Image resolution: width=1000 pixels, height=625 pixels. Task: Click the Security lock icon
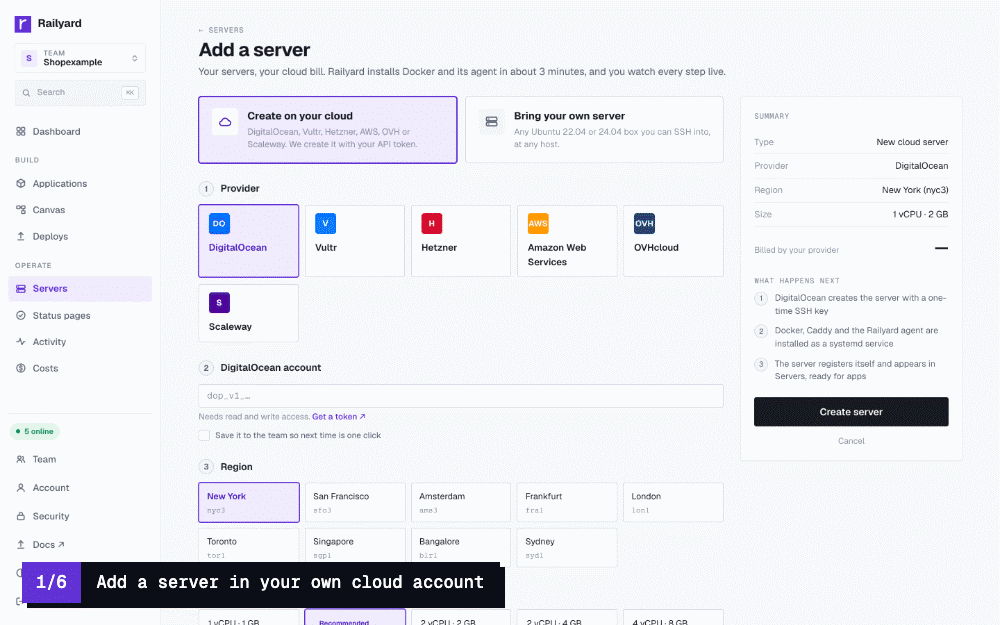(x=21, y=517)
